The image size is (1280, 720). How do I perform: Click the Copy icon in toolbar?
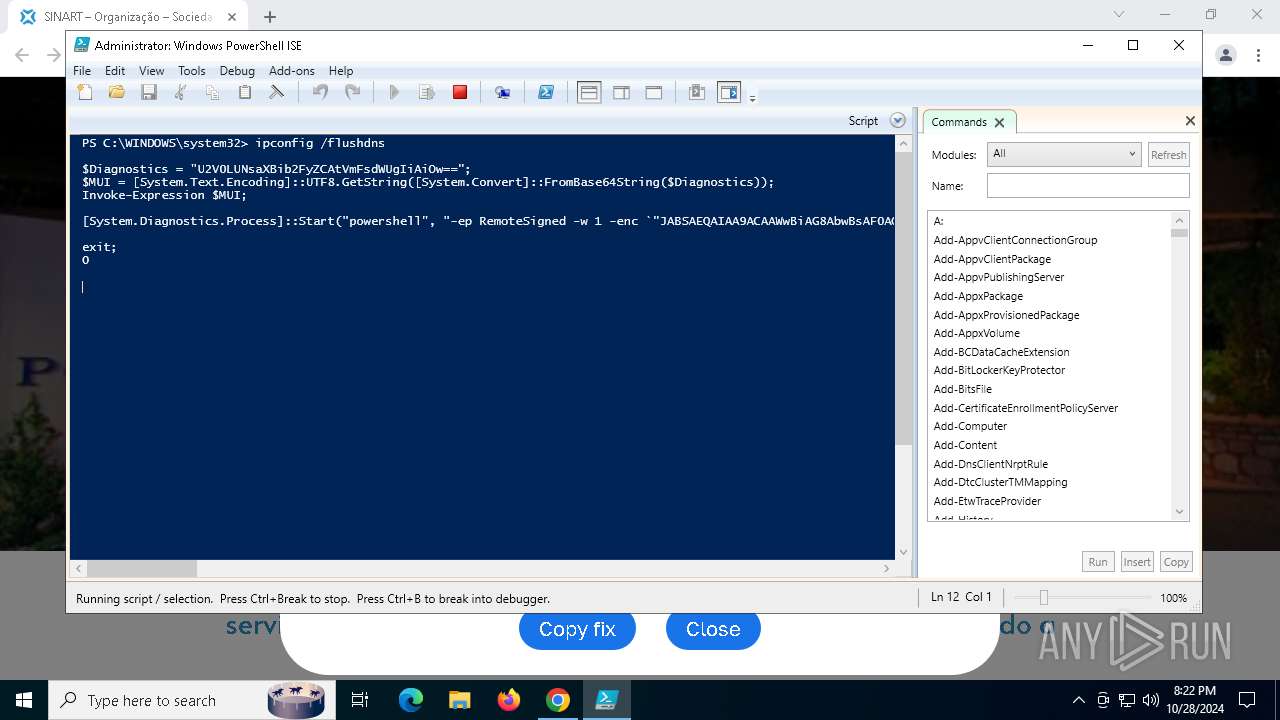pos(212,92)
